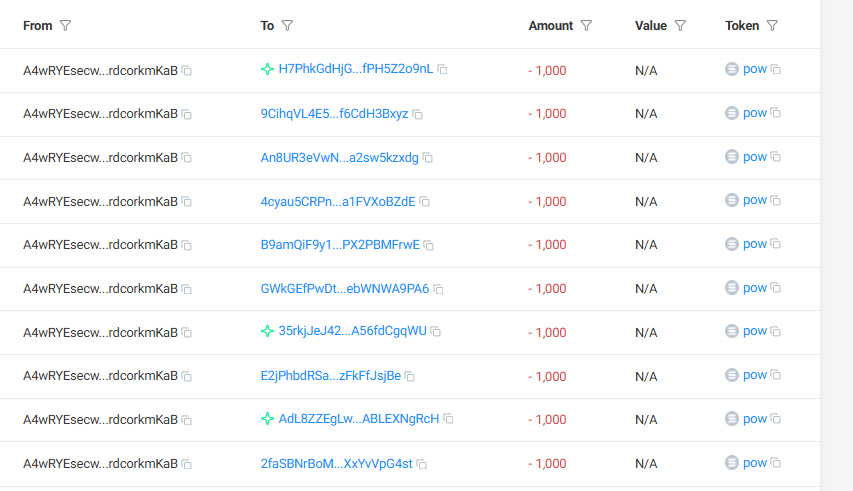Open address B9amQiF9y1...PX2PBMFrwE

[340, 245]
